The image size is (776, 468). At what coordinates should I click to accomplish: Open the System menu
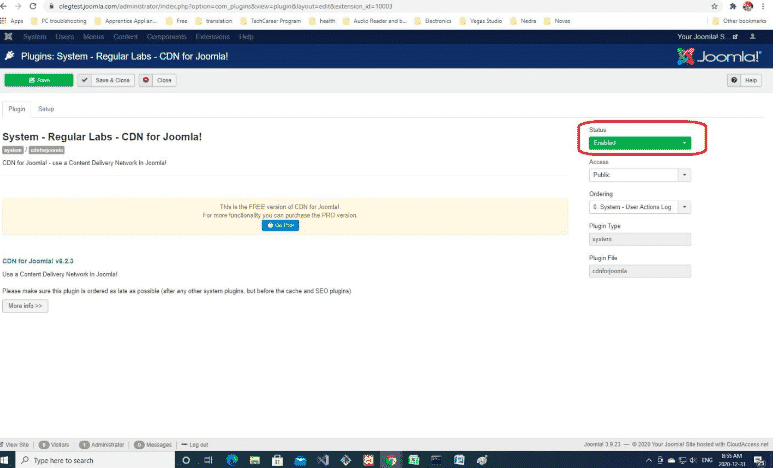point(35,37)
